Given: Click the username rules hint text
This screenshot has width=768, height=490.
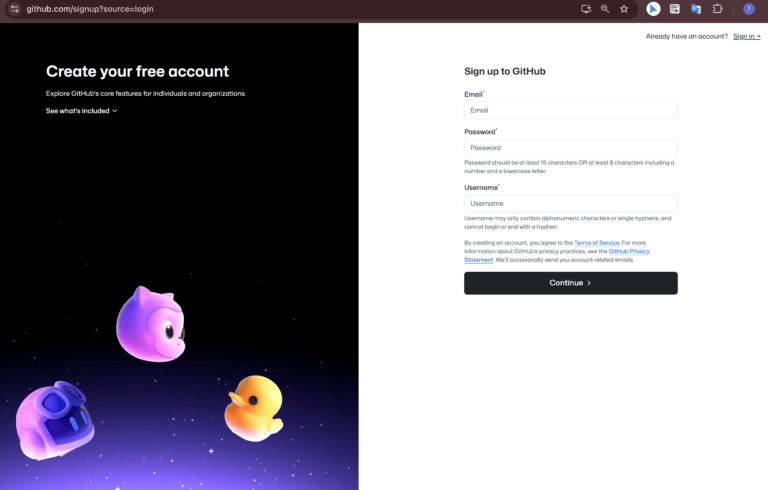Looking at the screenshot, I should point(568,222).
